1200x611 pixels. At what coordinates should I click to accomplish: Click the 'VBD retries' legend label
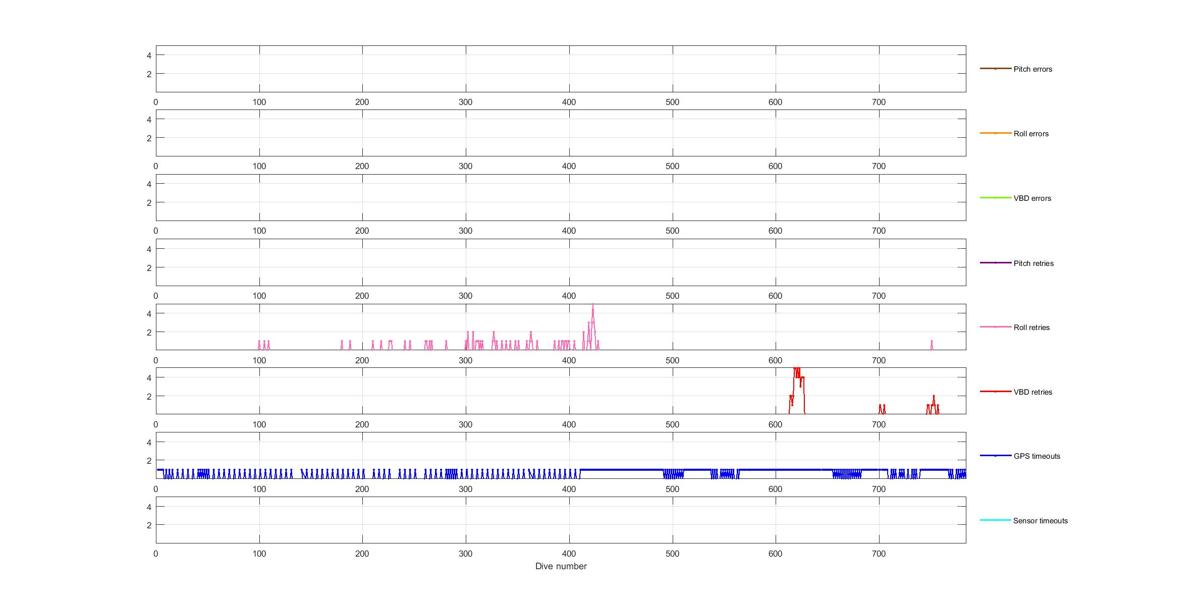tap(1032, 392)
